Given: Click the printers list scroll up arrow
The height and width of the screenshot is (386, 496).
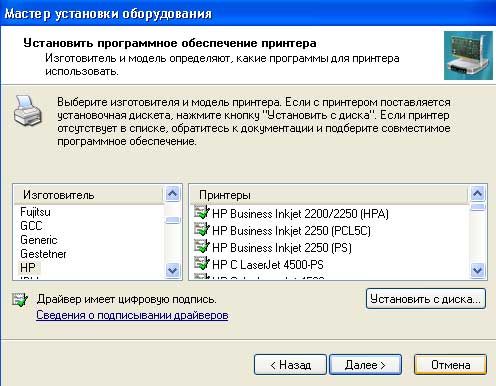Looking at the screenshot, I should [478, 193].
